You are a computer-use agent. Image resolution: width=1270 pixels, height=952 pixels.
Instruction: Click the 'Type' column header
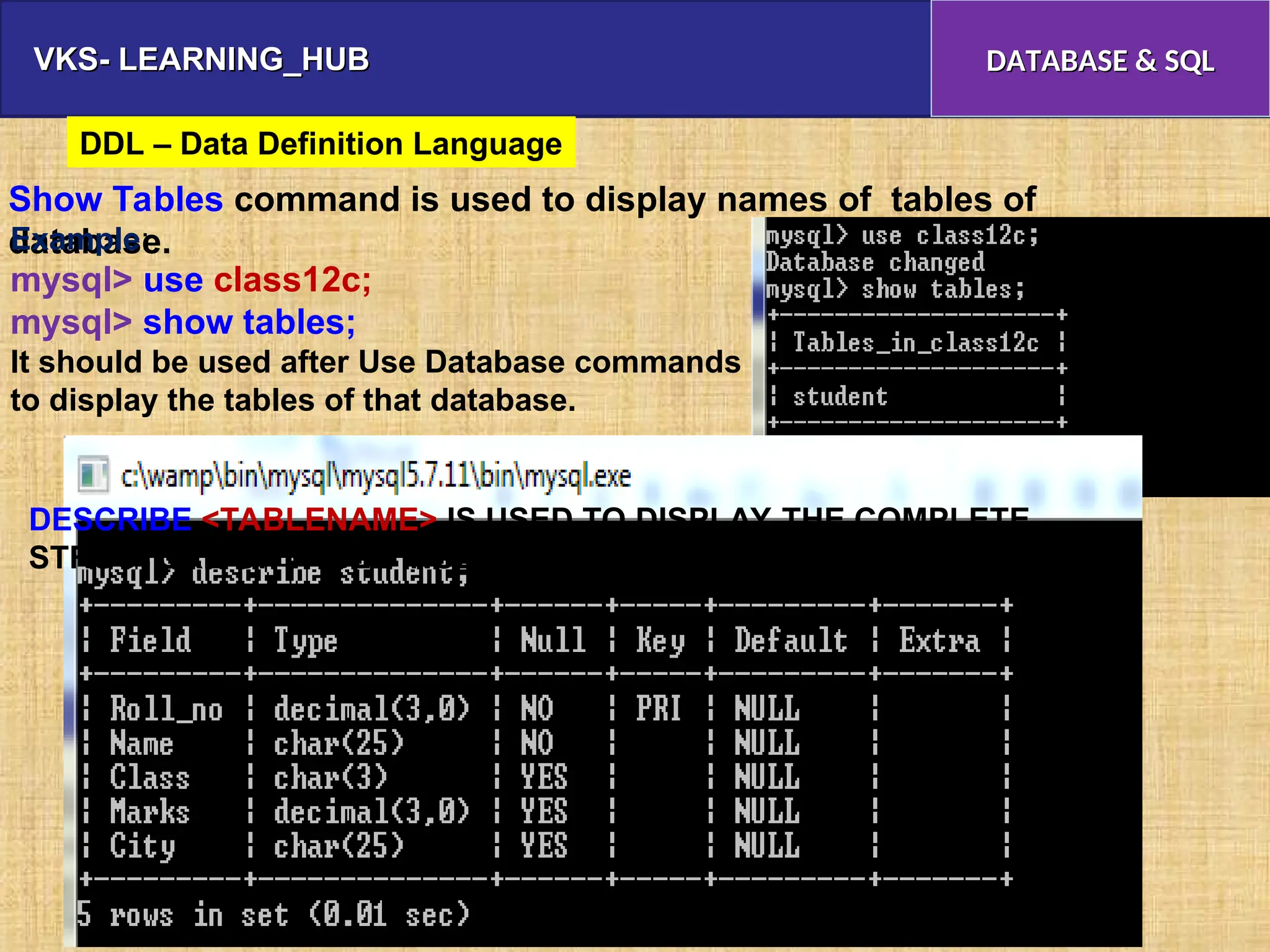pos(306,641)
